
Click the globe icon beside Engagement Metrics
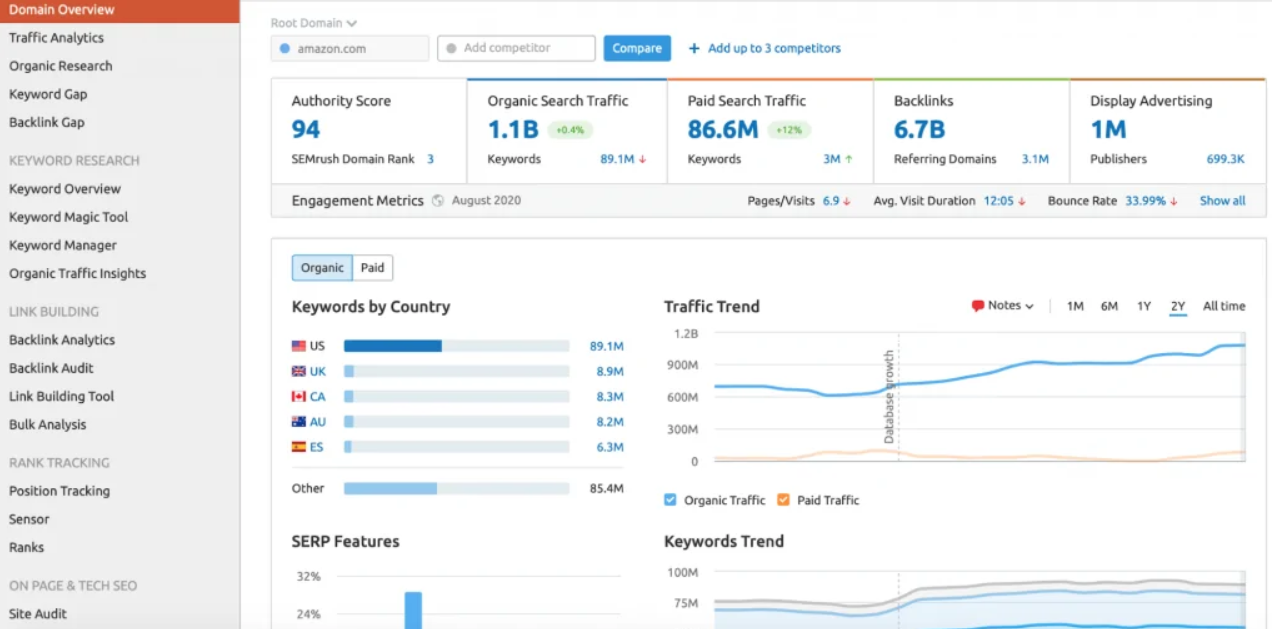coord(438,201)
